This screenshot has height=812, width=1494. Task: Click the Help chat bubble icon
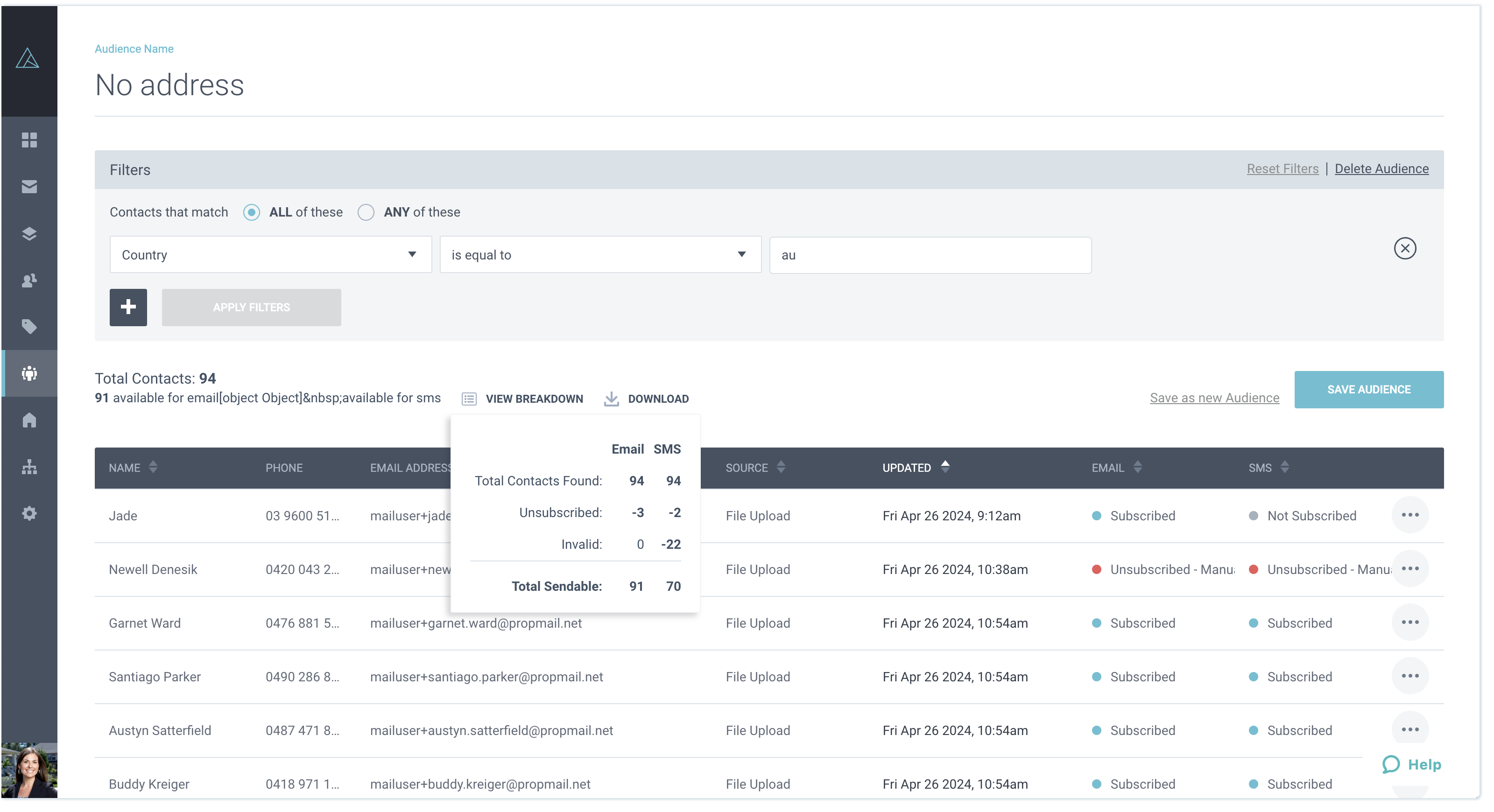(x=1391, y=765)
